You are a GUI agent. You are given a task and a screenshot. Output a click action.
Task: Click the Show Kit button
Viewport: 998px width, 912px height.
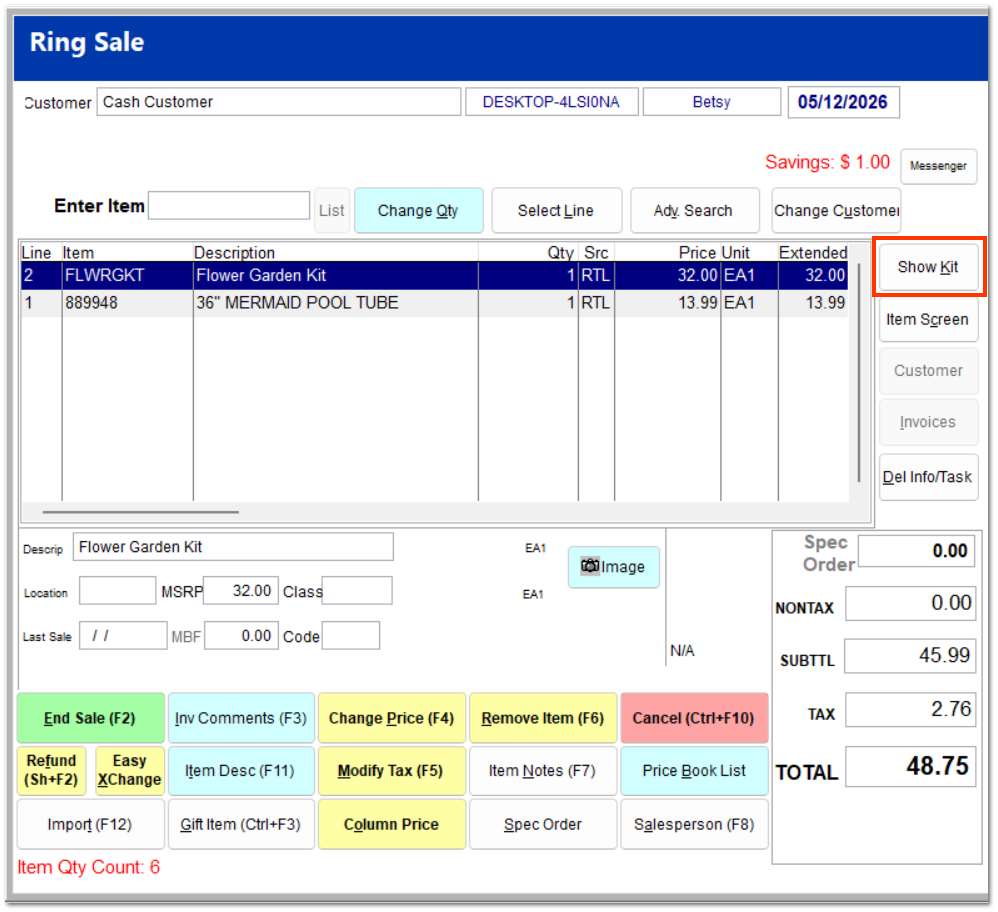(x=928, y=267)
